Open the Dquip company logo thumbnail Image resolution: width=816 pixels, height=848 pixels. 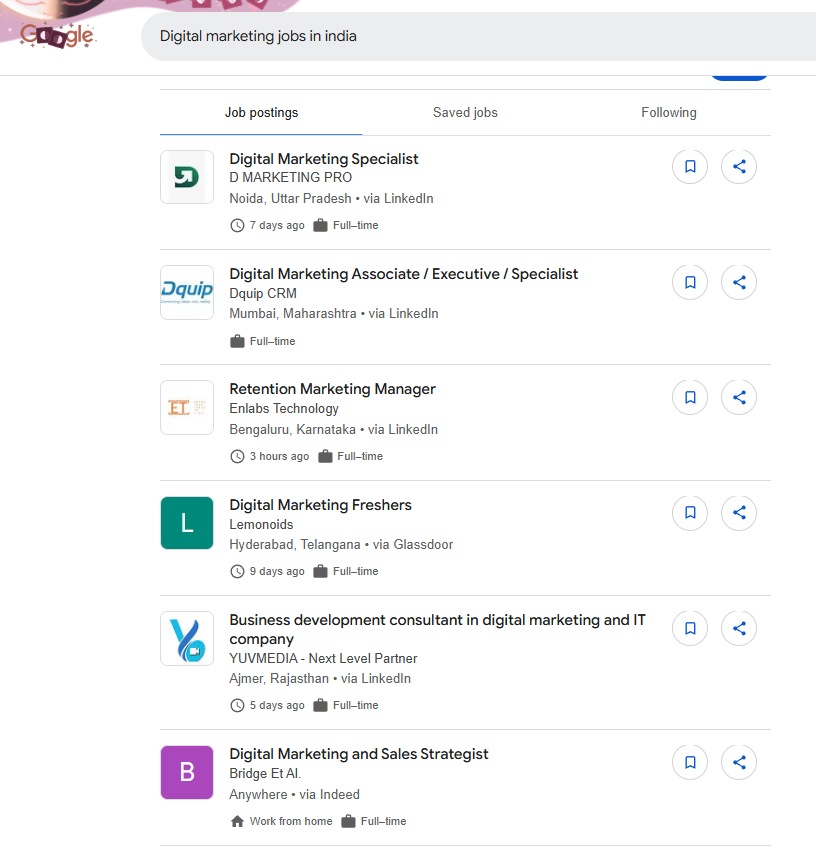tap(187, 293)
